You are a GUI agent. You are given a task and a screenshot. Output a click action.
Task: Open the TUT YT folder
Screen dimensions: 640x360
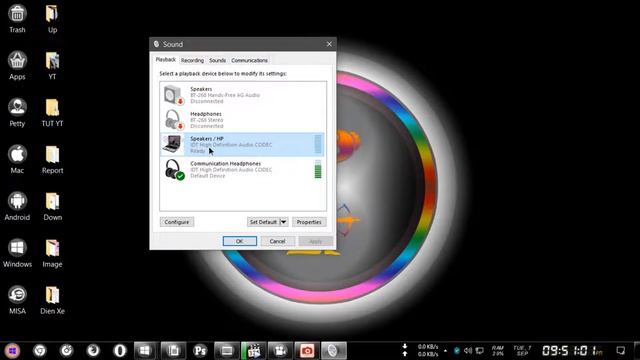pyautogui.click(x=52, y=112)
